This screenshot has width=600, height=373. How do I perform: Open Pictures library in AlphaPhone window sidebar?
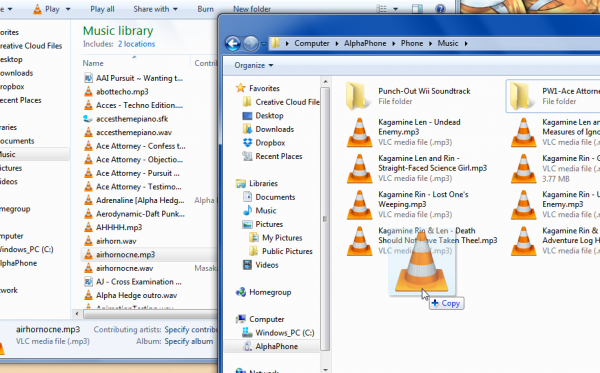point(262,224)
